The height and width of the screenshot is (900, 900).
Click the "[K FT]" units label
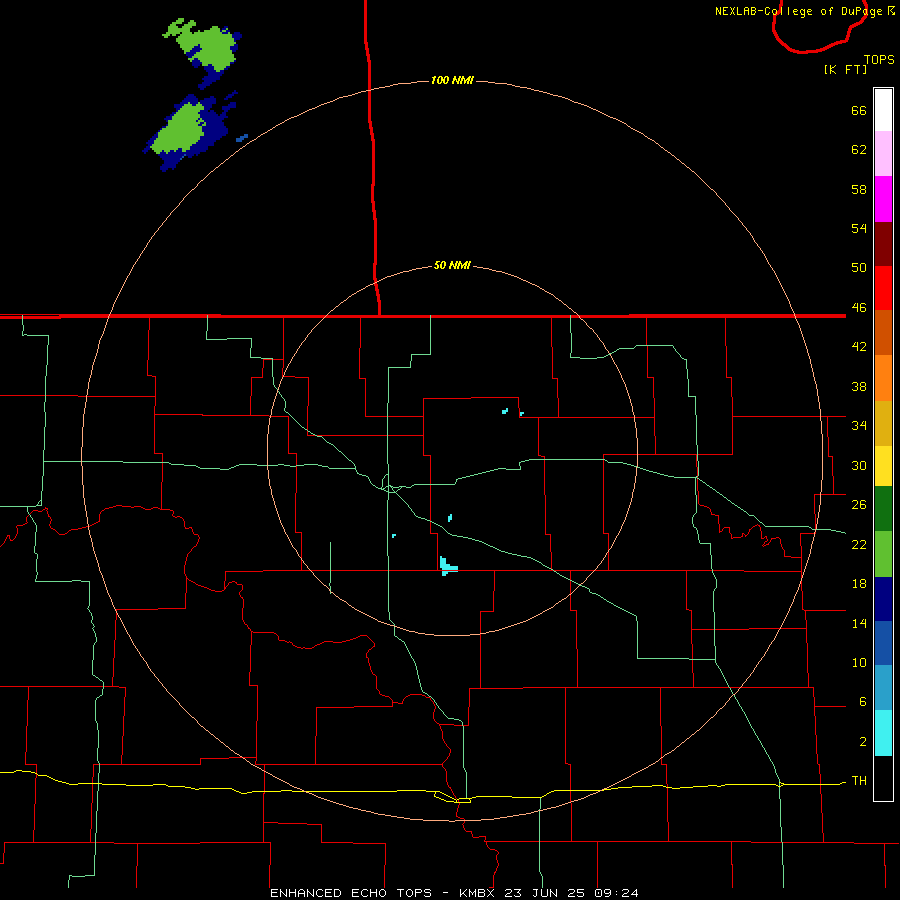coord(845,69)
